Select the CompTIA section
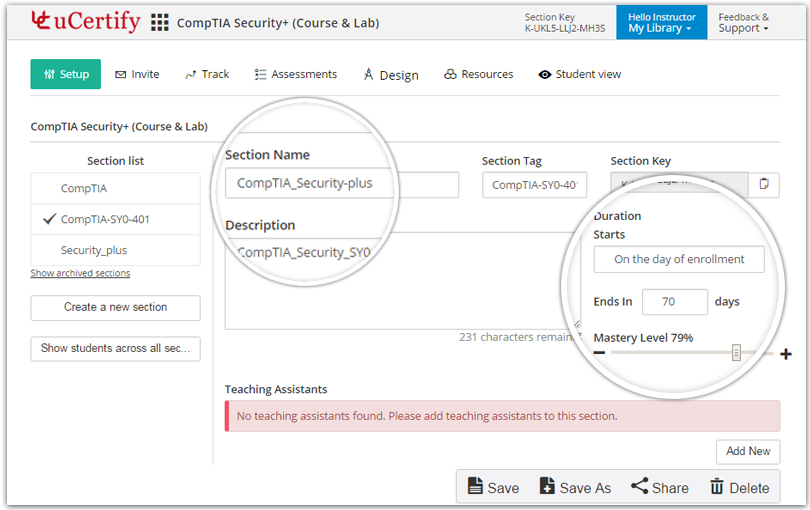 coord(116,188)
